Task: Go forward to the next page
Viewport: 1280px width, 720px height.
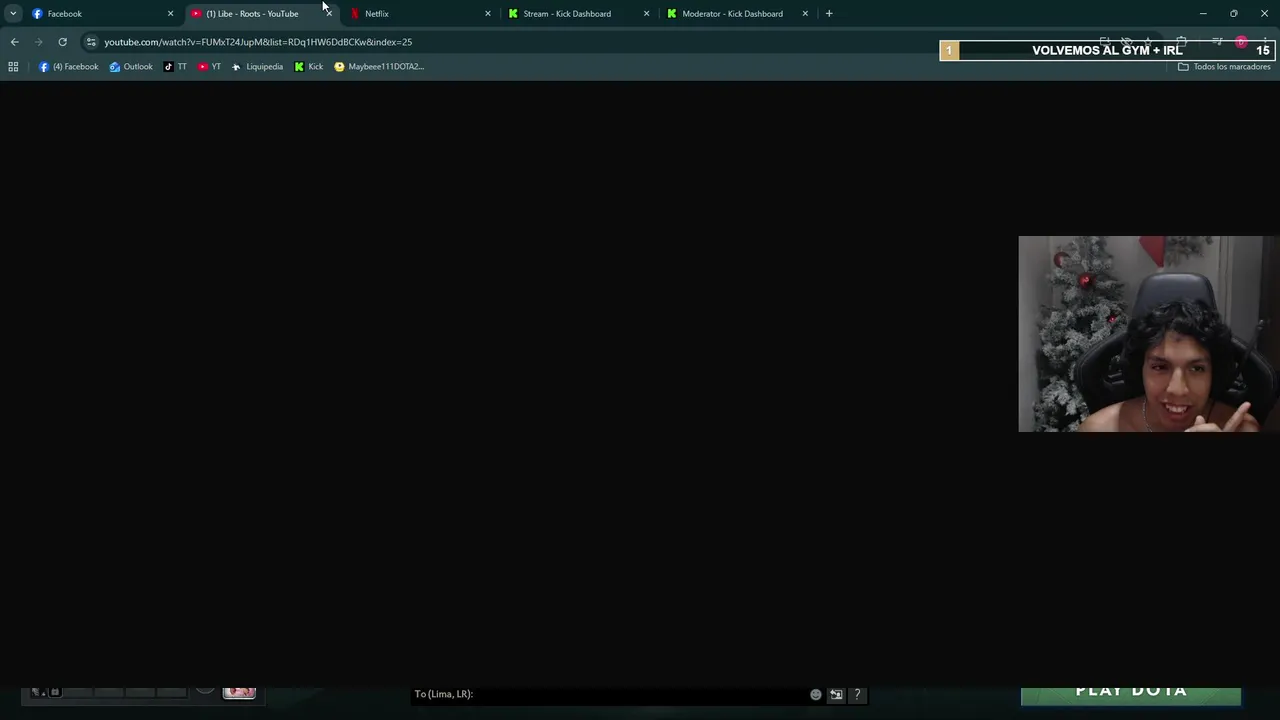Action: 38,42
